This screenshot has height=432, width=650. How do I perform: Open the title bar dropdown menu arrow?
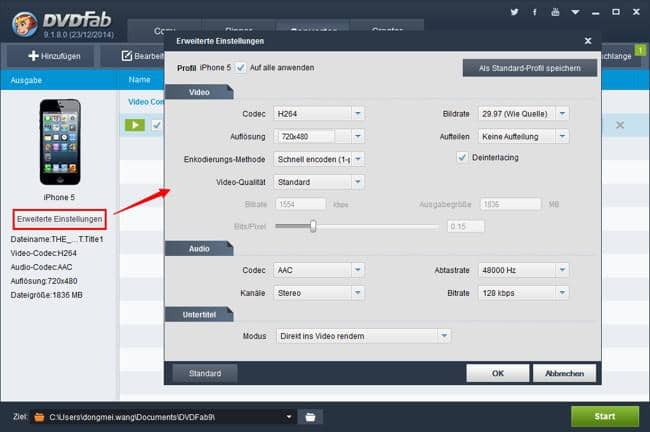click(575, 12)
